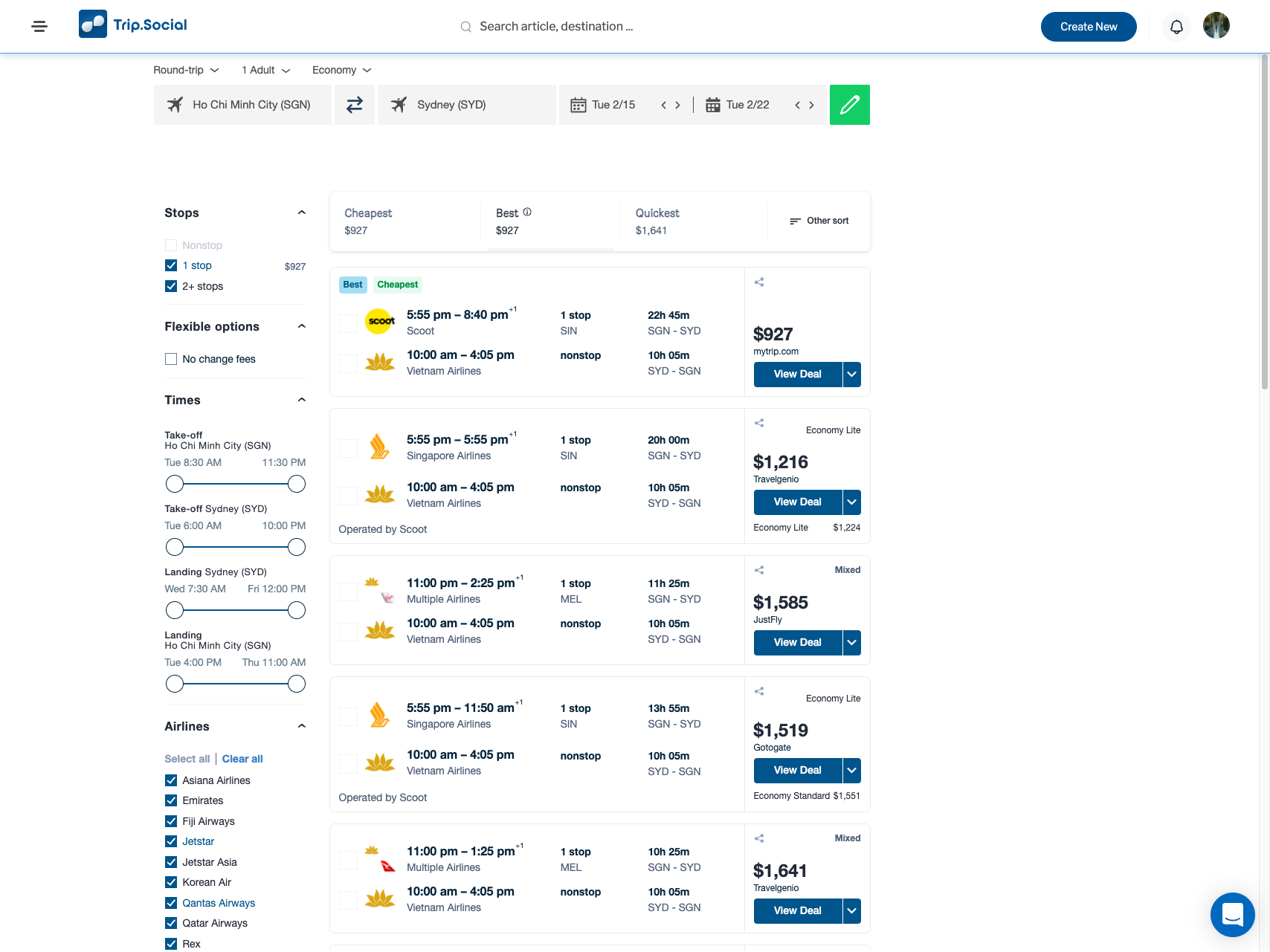Click left handle of Ho Chi Minh take-off slider

point(175,484)
